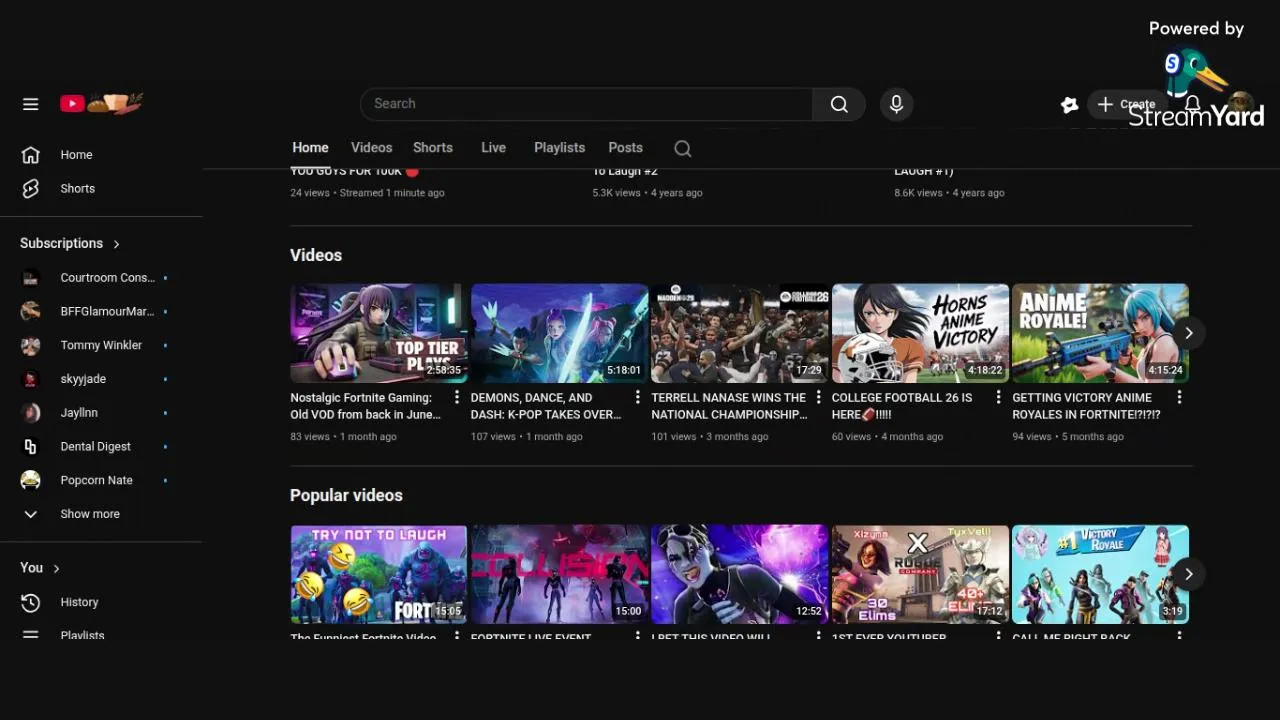Click the Create button
This screenshot has height=720, width=1280.
[x=1126, y=104]
